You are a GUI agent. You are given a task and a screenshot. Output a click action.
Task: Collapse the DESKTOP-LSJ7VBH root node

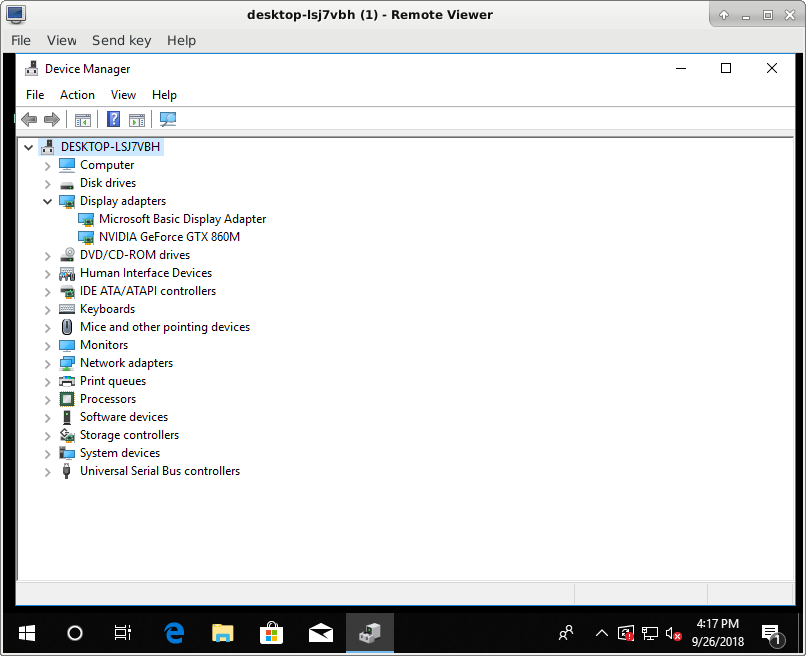coord(28,148)
